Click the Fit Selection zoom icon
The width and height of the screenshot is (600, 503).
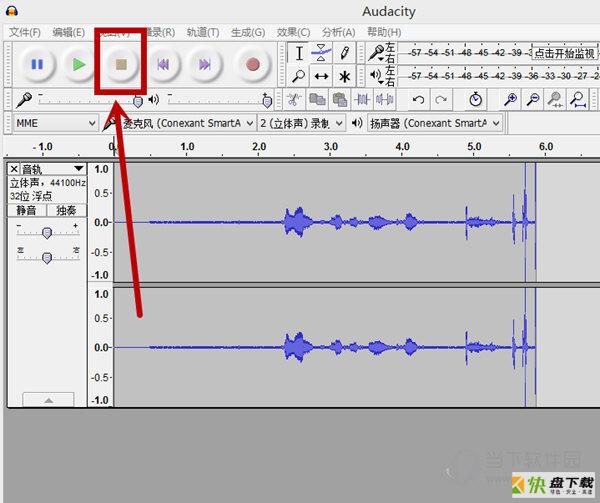click(555, 100)
